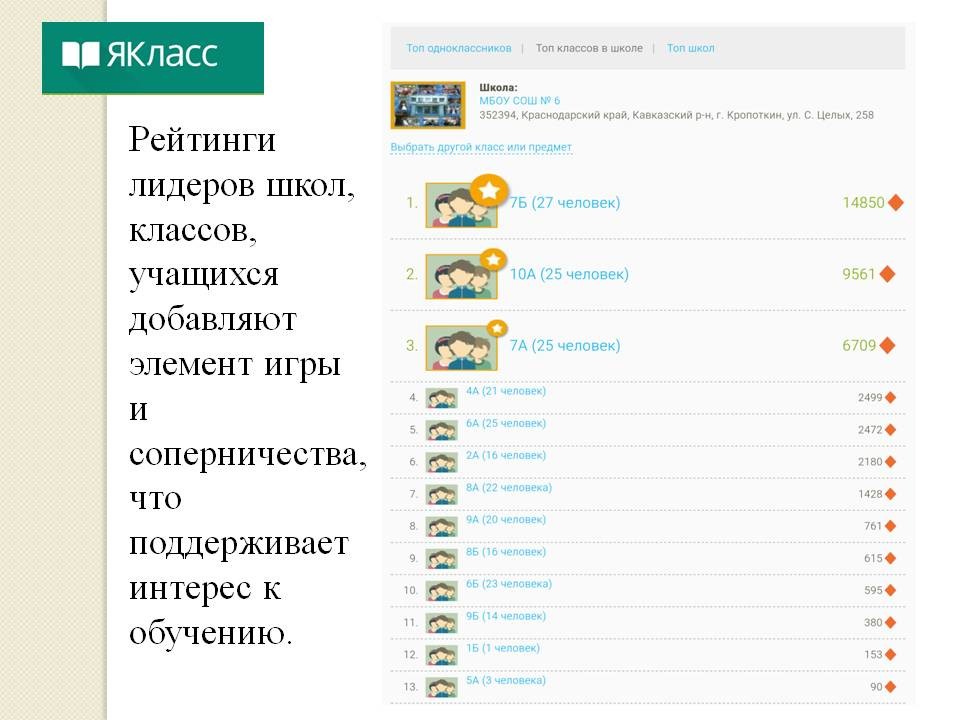The height and width of the screenshot is (720, 960).
Task: Click the orange diamond next to 14850
Action: click(x=896, y=203)
